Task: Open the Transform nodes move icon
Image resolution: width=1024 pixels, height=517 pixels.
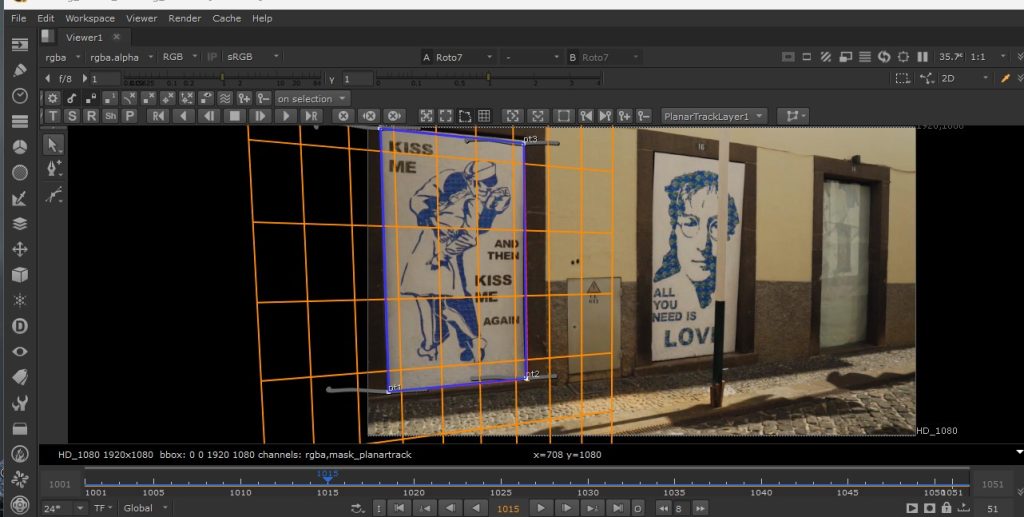Action: [20, 249]
